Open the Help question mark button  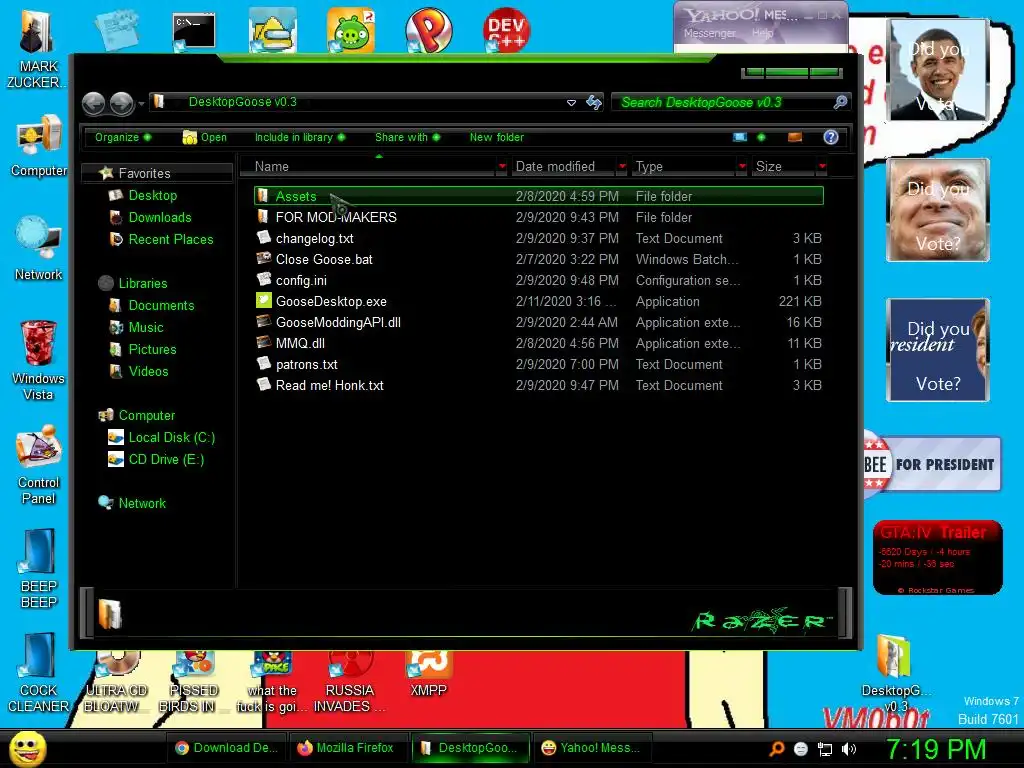pos(830,137)
